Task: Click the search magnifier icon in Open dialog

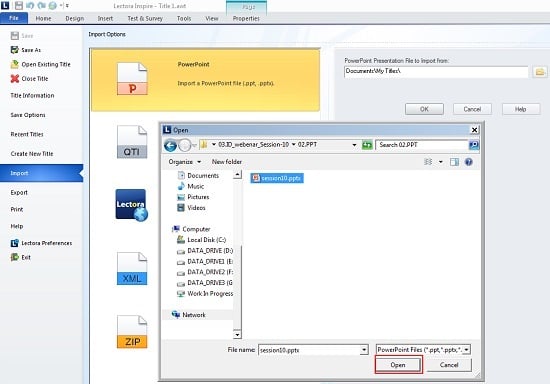Action: pos(474,145)
